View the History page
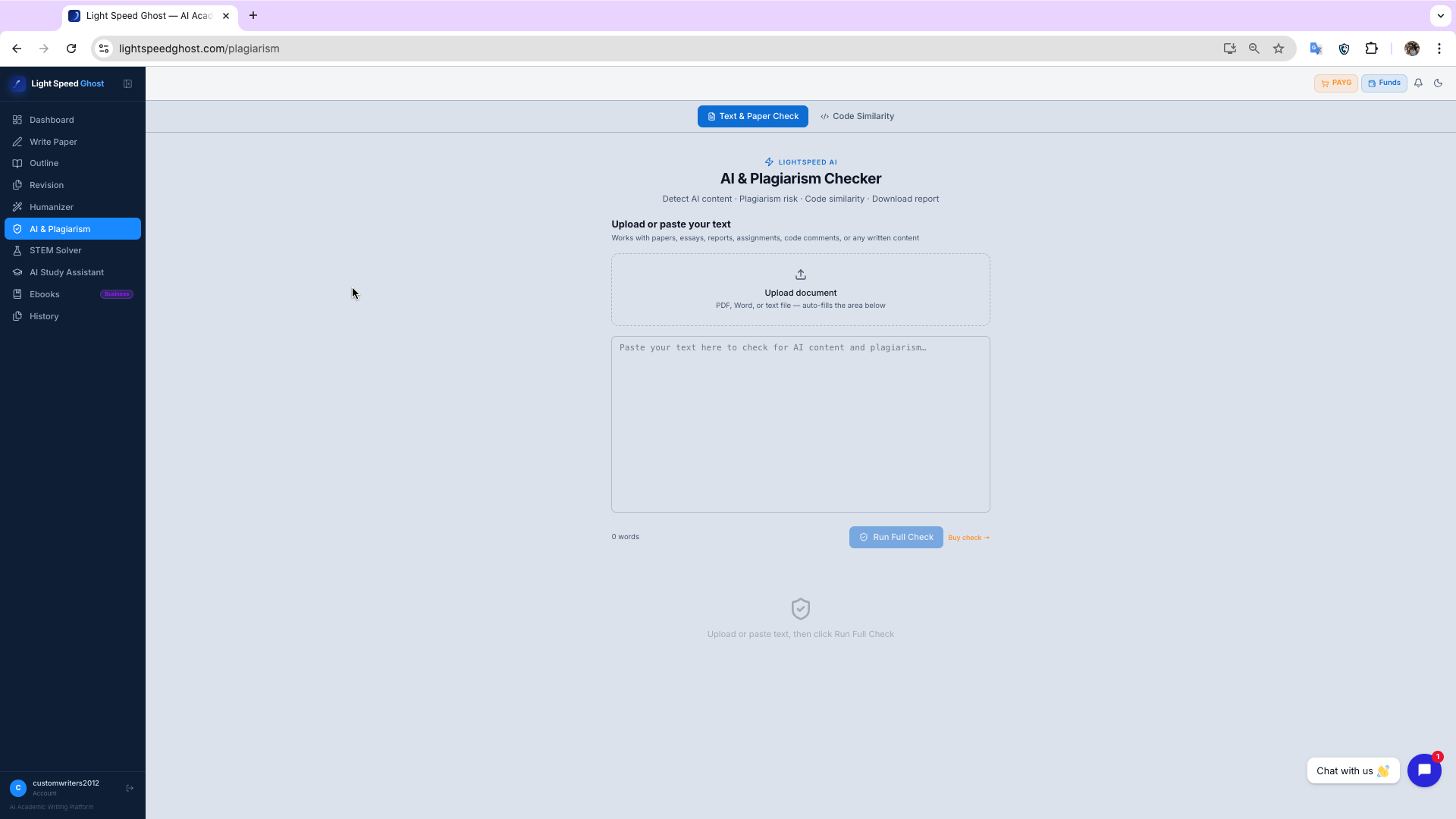1456x819 pixels. tap(73, 316)
